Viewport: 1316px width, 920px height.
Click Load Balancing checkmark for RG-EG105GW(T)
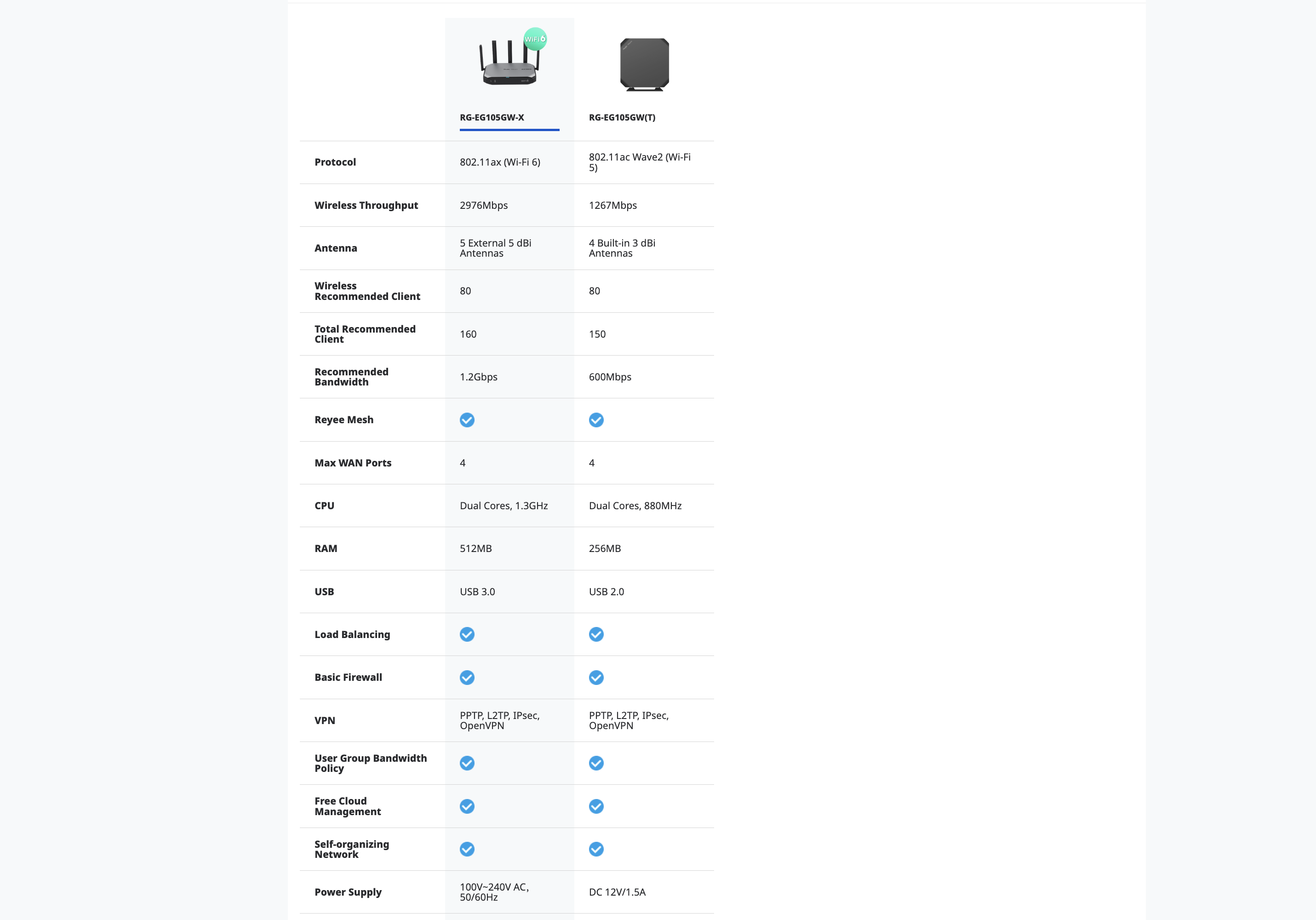point(596,634)
